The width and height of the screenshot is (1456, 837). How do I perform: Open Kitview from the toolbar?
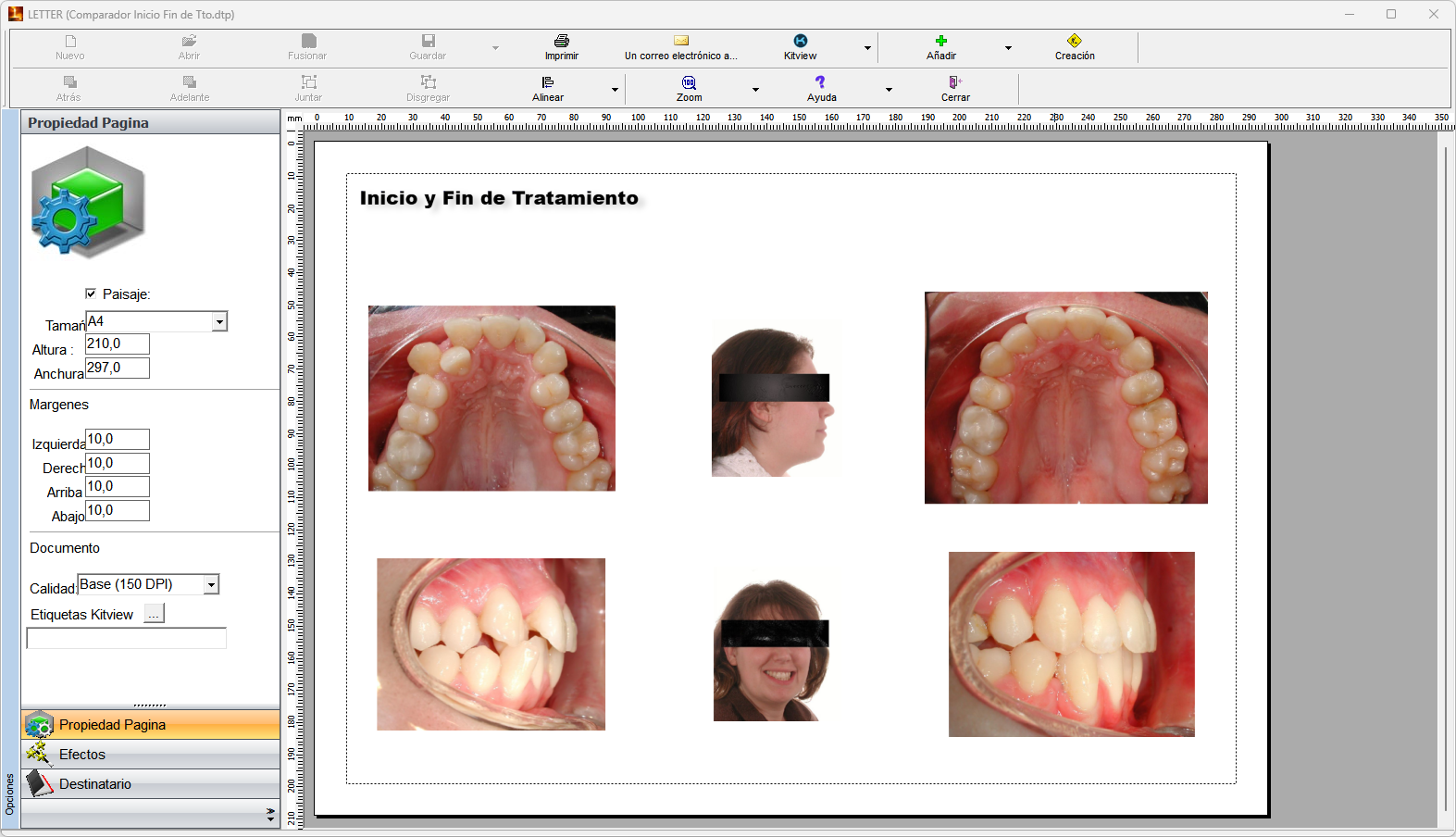(x=800, y=41)
